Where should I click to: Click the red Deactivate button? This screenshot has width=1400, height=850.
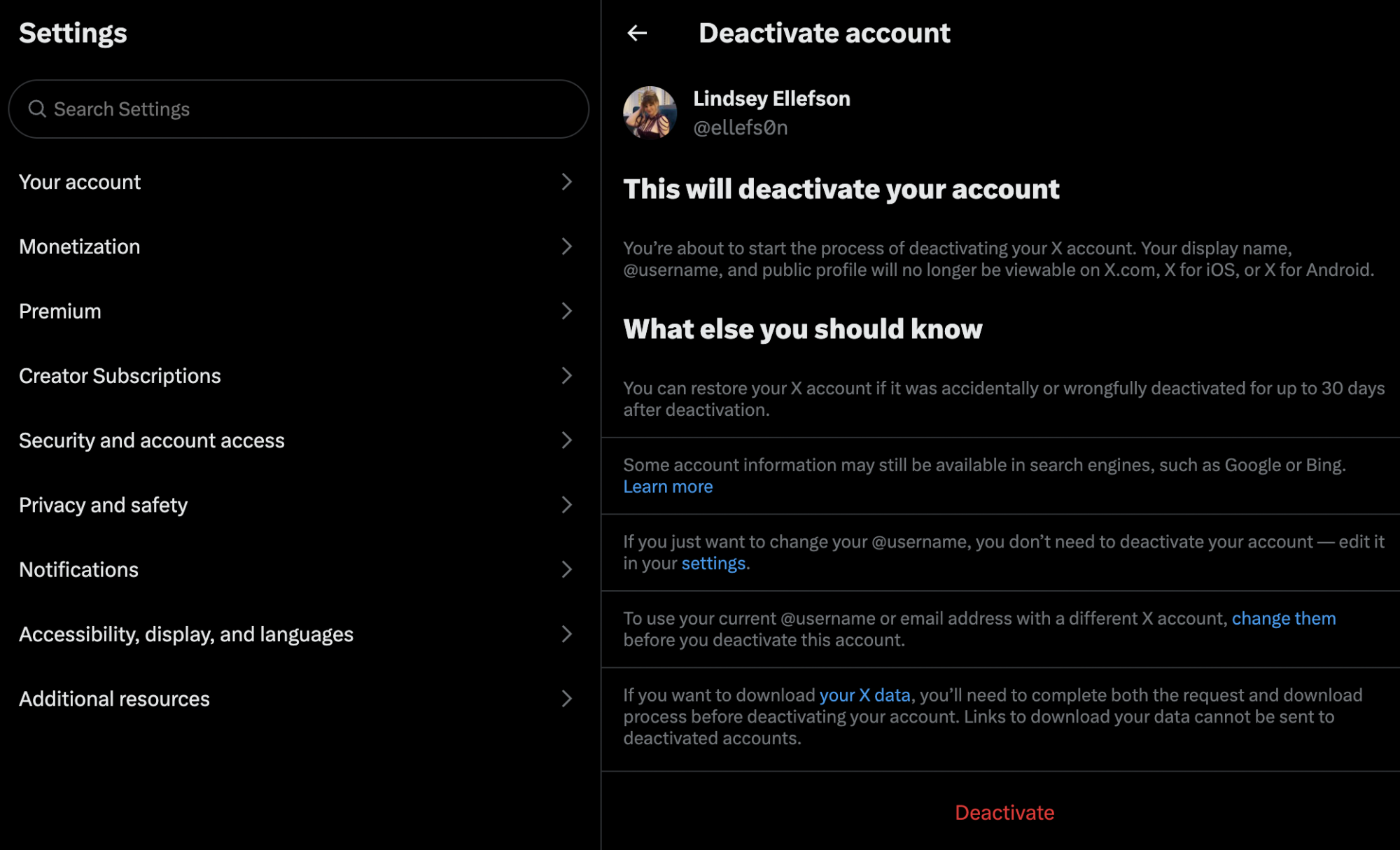tap(1004, 812)
